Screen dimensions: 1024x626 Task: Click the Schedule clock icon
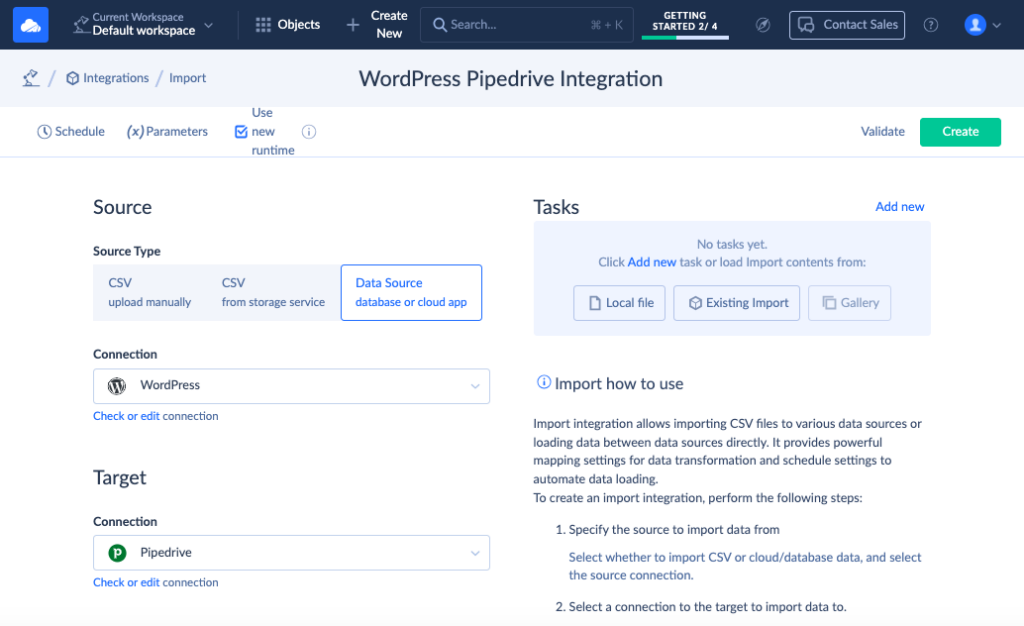point(44,132)
